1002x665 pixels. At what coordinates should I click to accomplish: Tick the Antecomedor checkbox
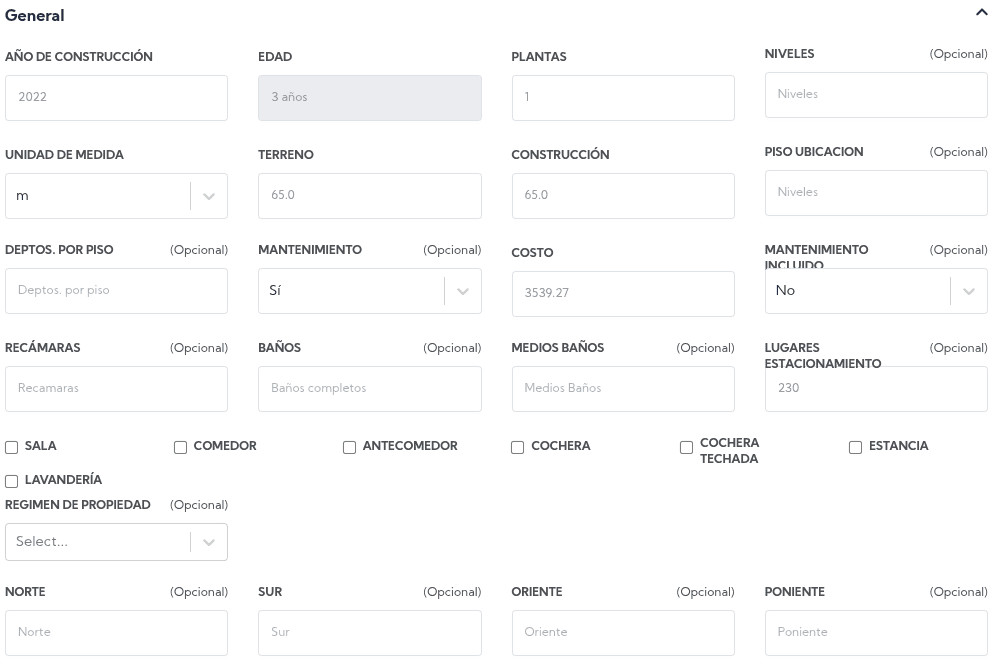350,447
